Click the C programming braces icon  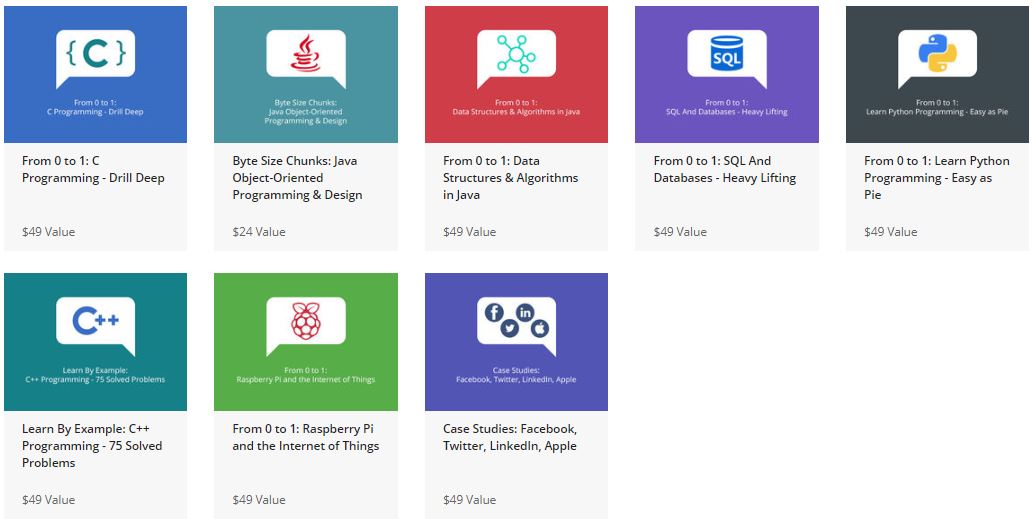pos(95,53)
